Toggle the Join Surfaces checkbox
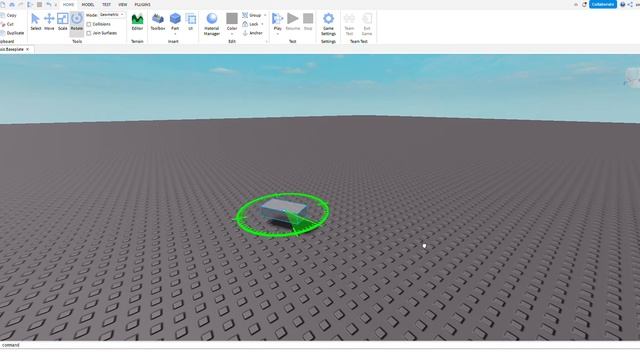This screenshot has width=640, height=360. click(89, 33)
